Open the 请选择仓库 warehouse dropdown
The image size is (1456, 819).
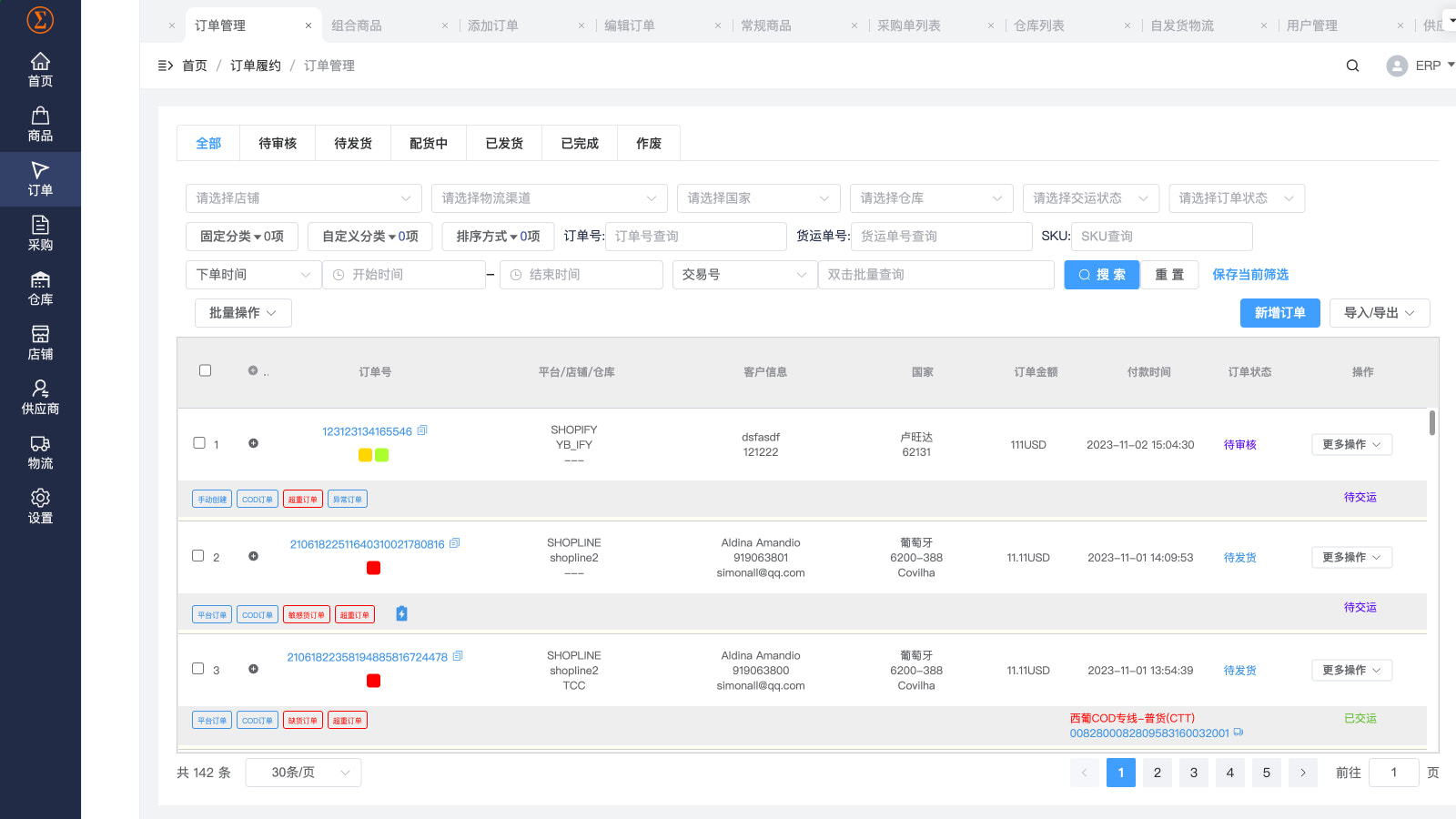coord(932,198)
